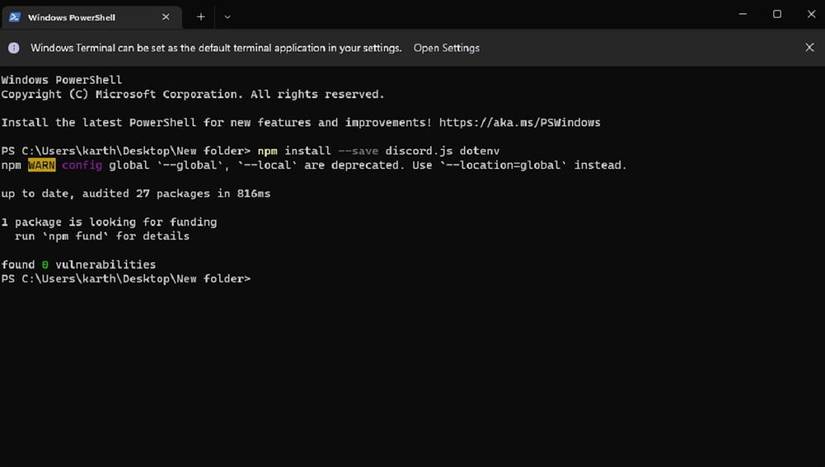Click the green 0 vulnerabilities count

[45, 265]
